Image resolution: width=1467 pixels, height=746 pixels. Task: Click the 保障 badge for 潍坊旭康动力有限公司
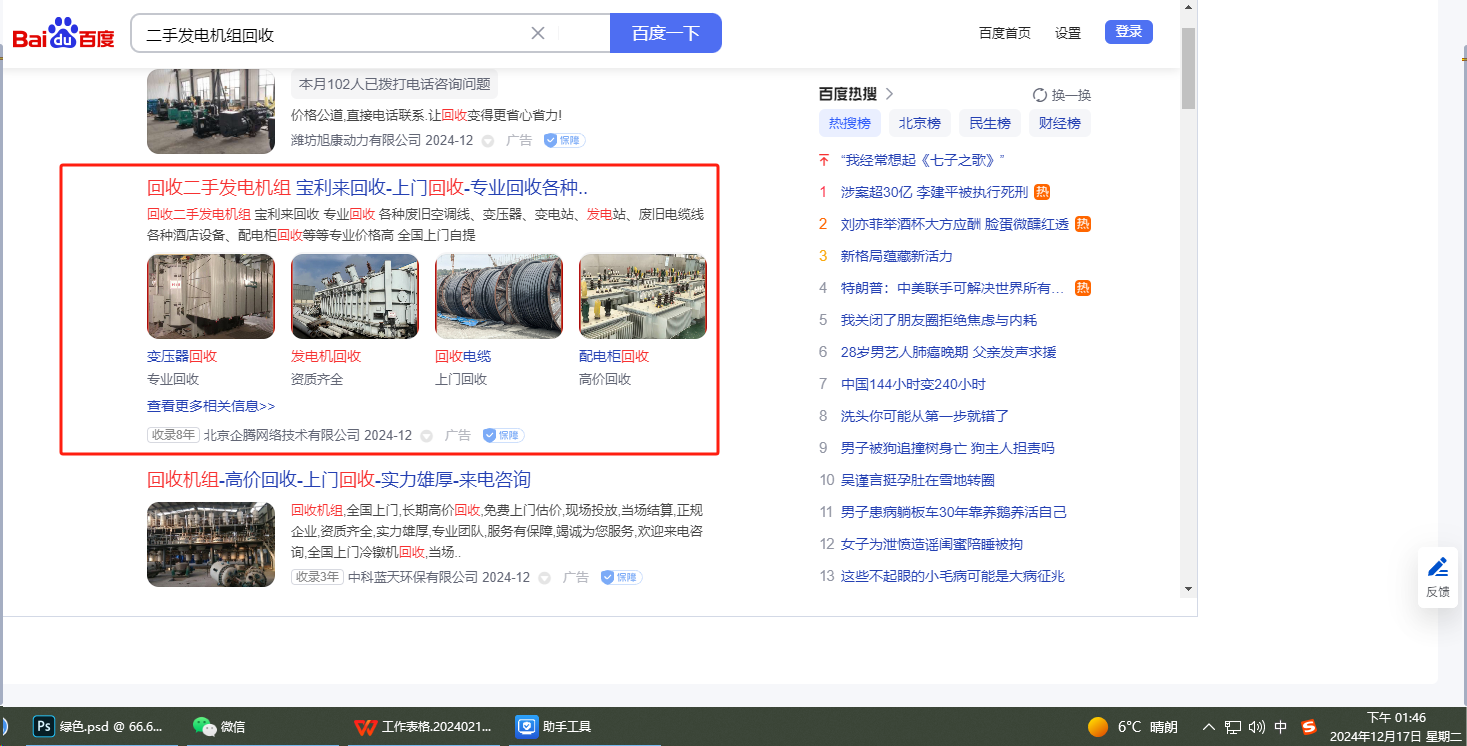tap(564, 141)
